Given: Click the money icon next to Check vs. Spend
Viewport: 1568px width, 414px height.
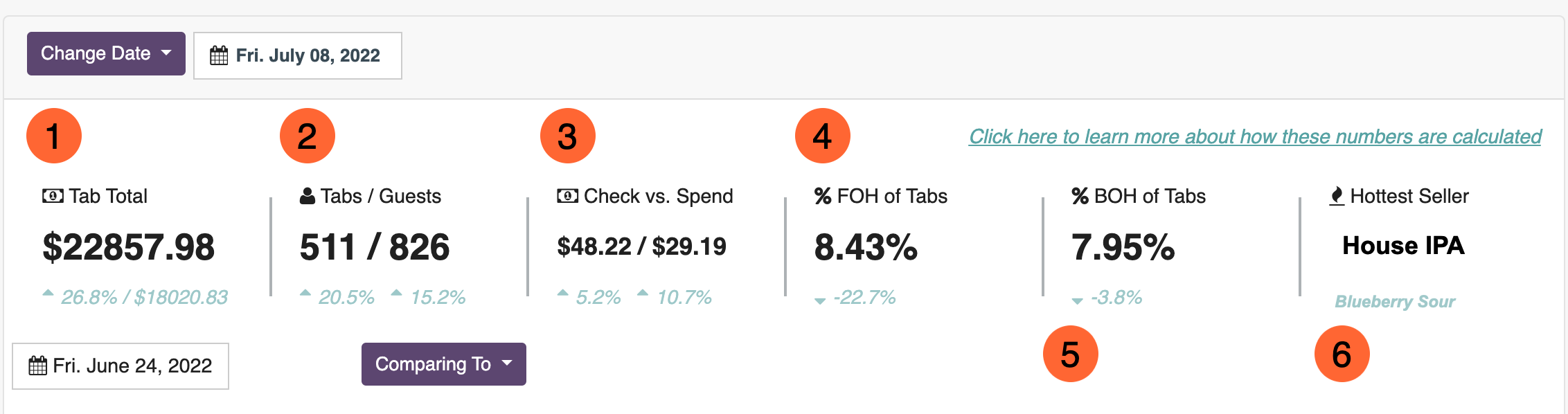Looking at the screenshot, I should [x=567, y=196].
